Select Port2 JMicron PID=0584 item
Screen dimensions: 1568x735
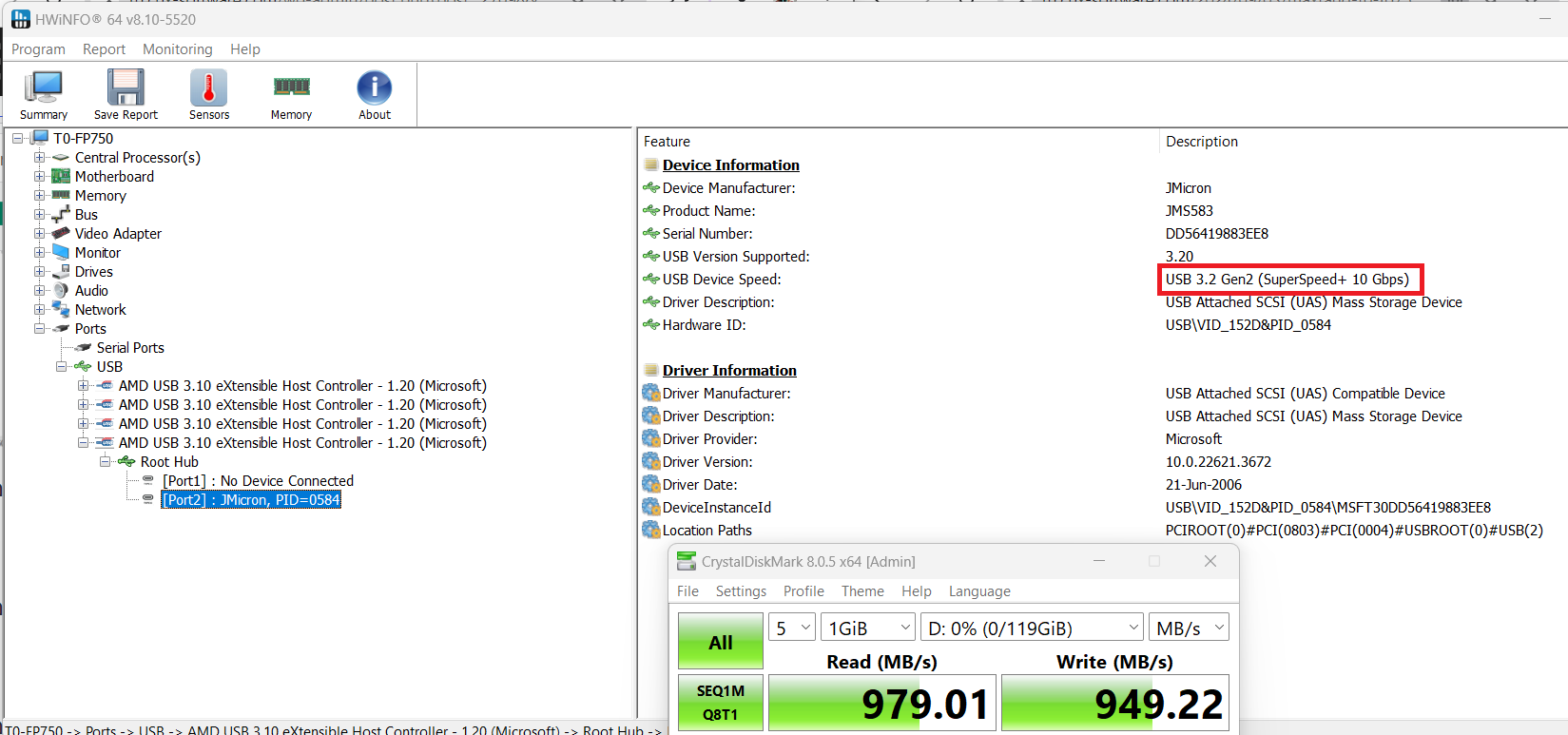click(251, 499)
